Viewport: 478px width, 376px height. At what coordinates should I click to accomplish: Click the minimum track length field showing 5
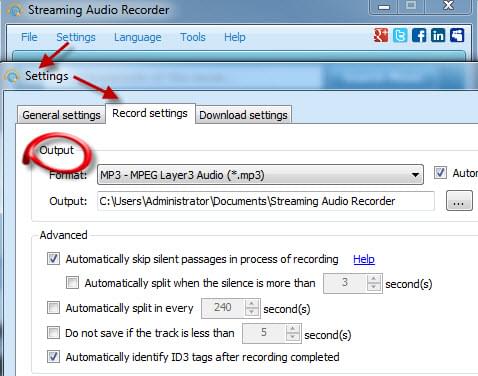point(264,333)
